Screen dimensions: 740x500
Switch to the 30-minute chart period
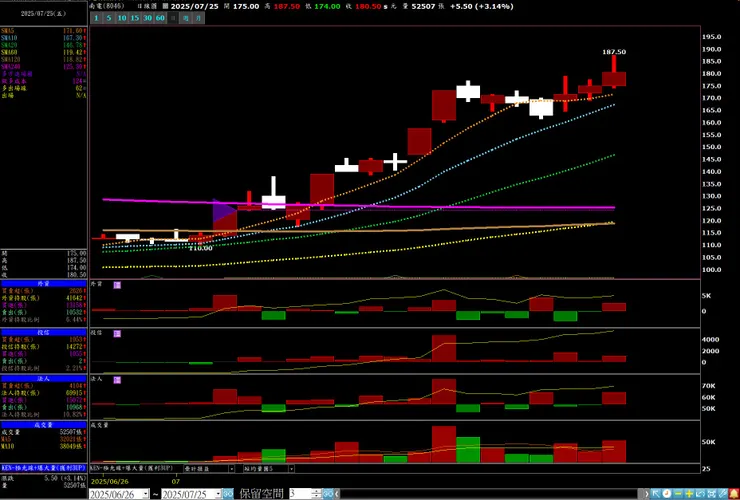click(x=147, y=18)
